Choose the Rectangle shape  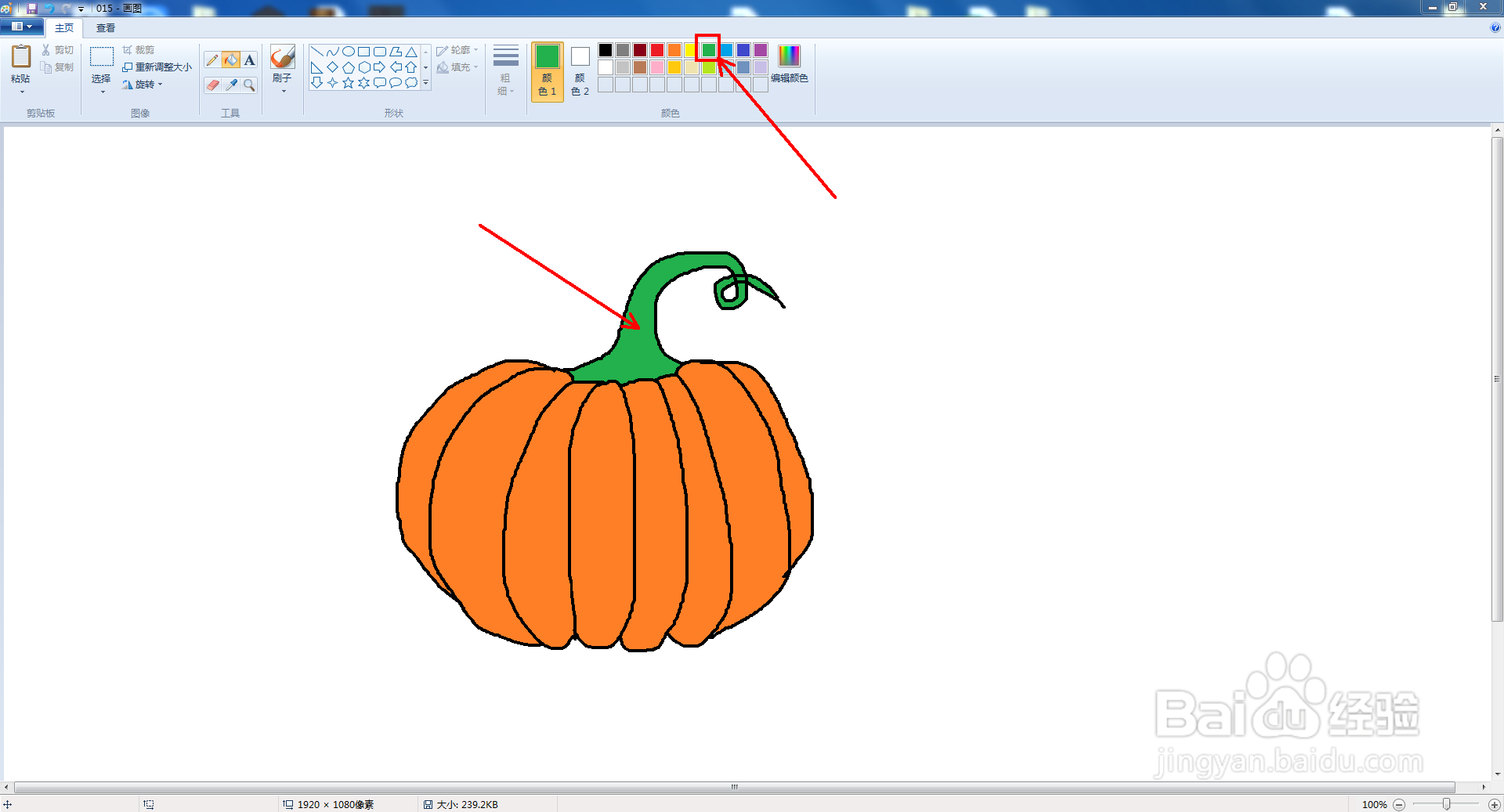pos(364,52)
